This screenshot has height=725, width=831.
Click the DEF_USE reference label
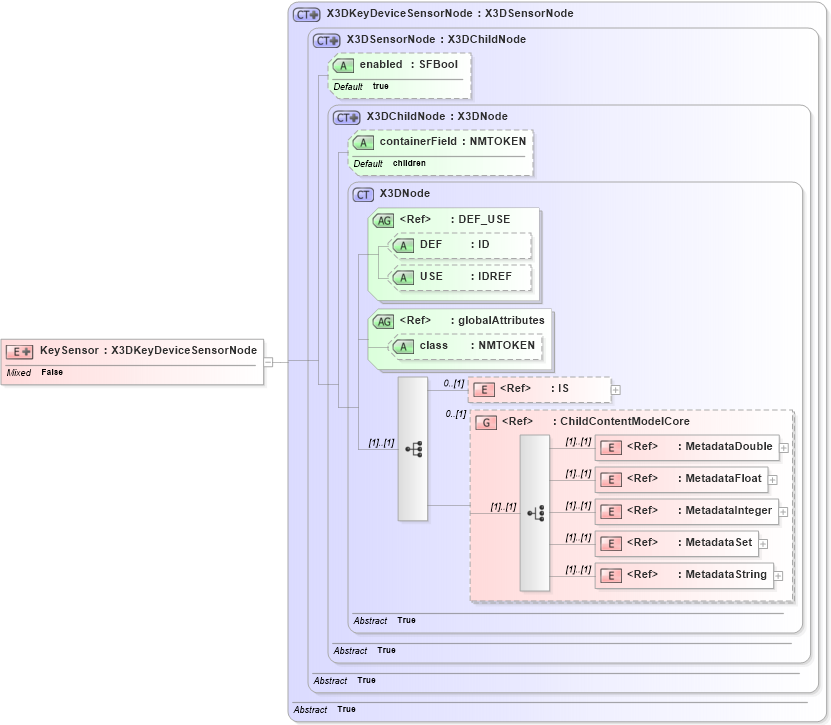click(x=455, y=219)
